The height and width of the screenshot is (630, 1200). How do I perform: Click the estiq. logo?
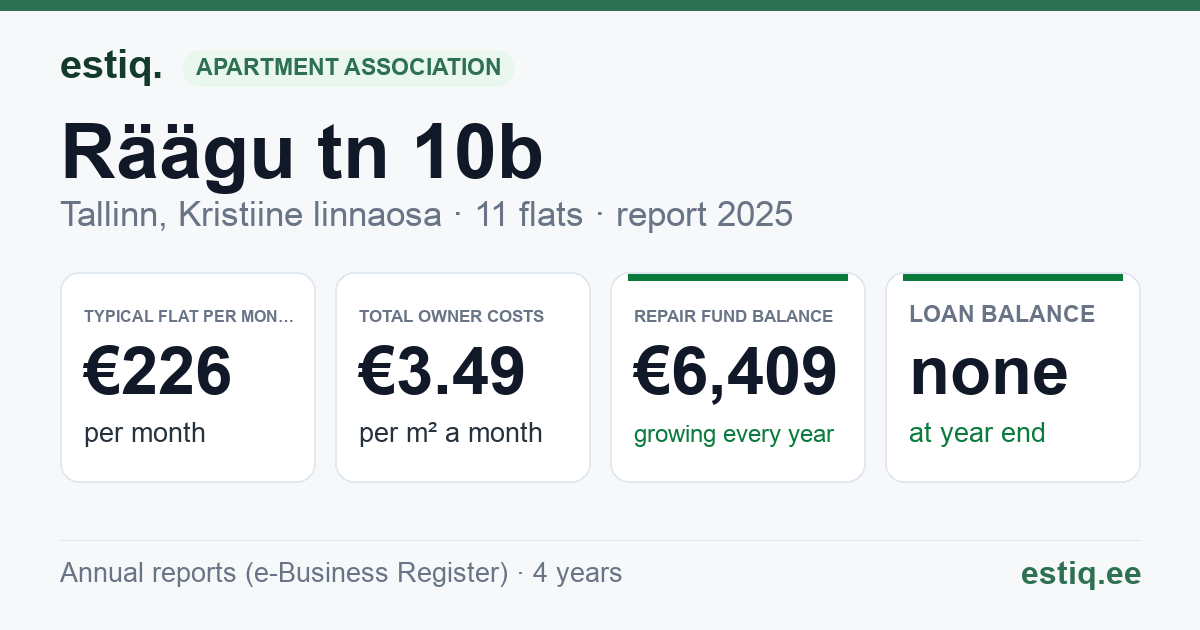(111, 66)
